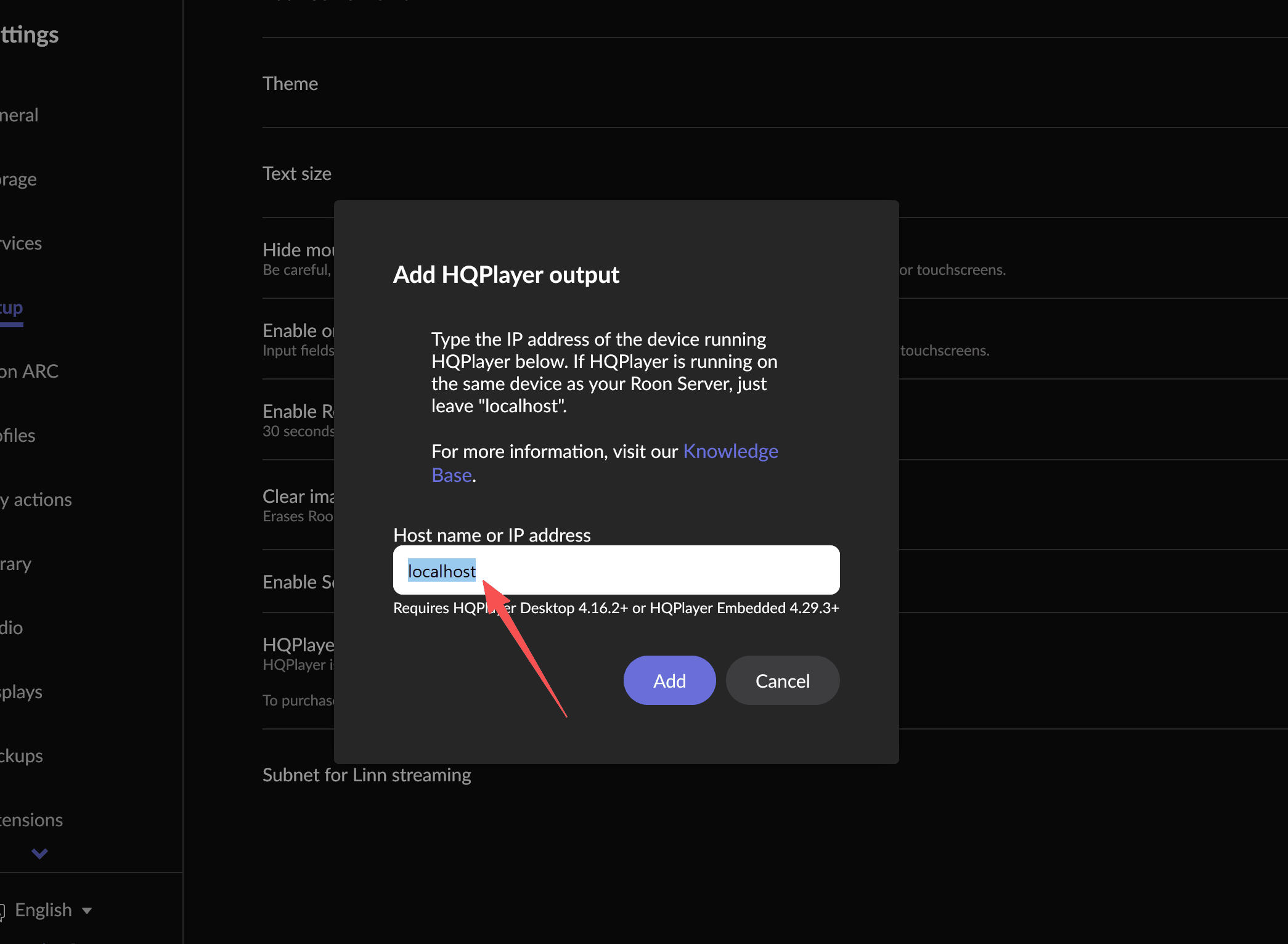Screen dimensions: 1288x944
Task: Focus the Host name or IP address field
Action: (616, 570)
